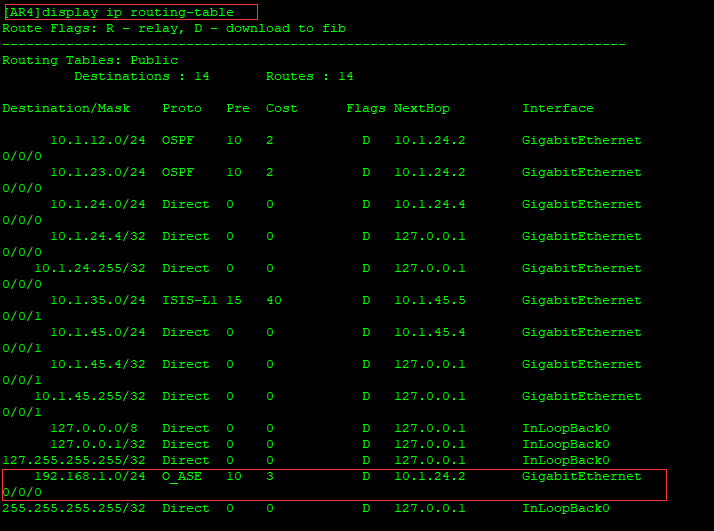
Task: Click destination 255.255.255.255/32
Action: click(x=74, y=508)
